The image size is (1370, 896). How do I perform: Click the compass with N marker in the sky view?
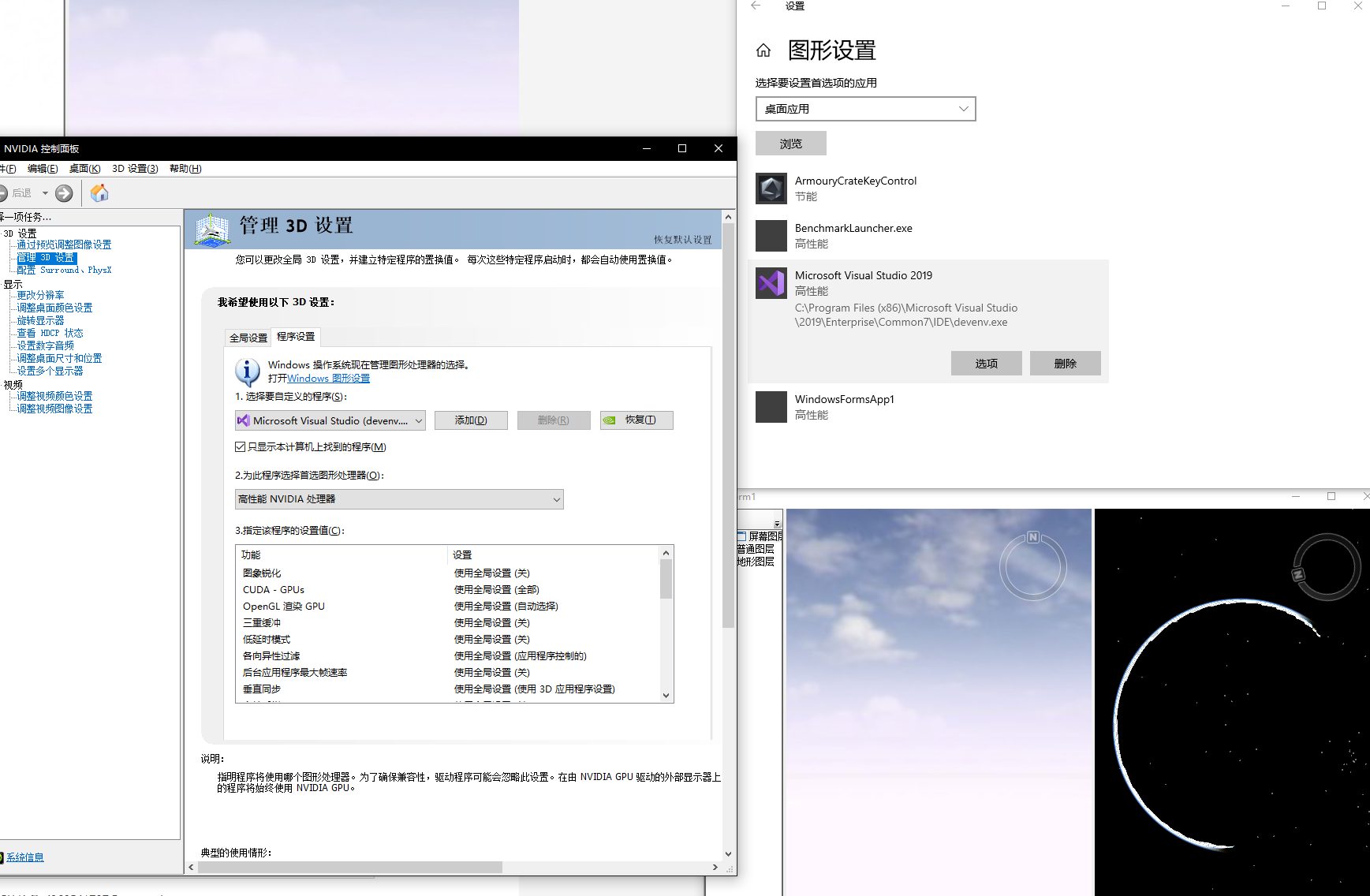point(1032,565)
